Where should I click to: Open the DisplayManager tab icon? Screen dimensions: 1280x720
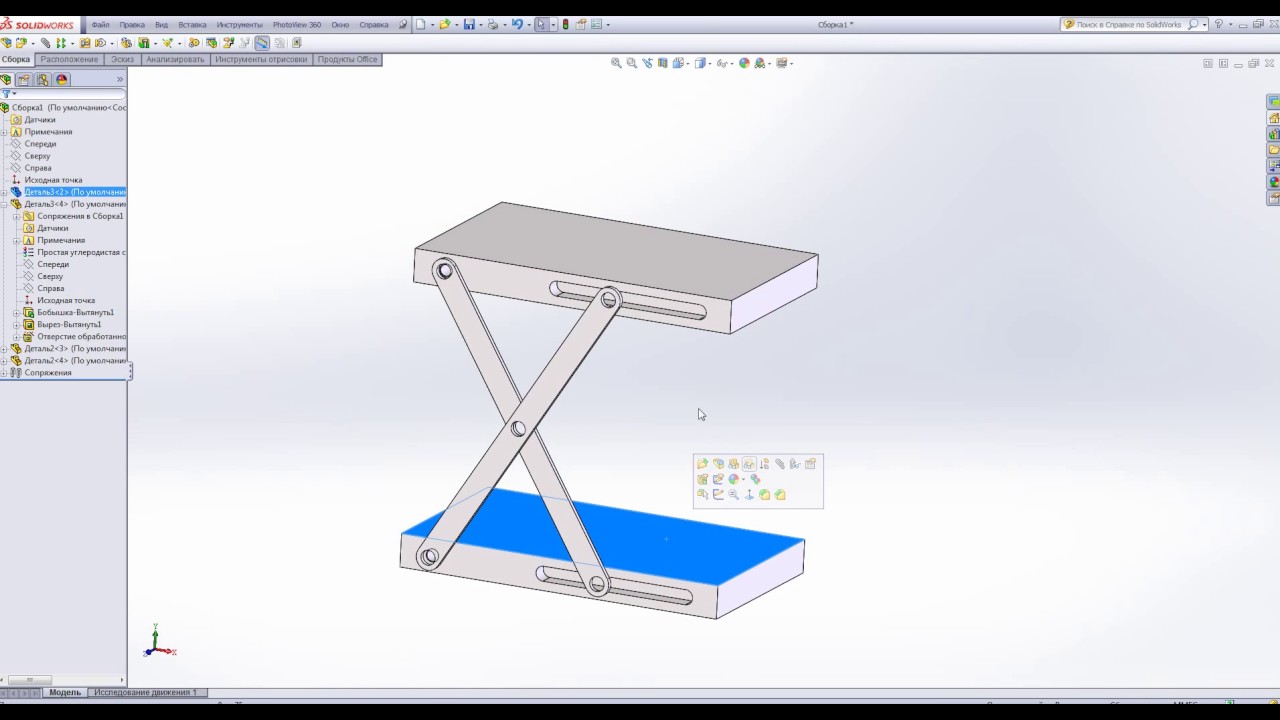tap(61, 80)
